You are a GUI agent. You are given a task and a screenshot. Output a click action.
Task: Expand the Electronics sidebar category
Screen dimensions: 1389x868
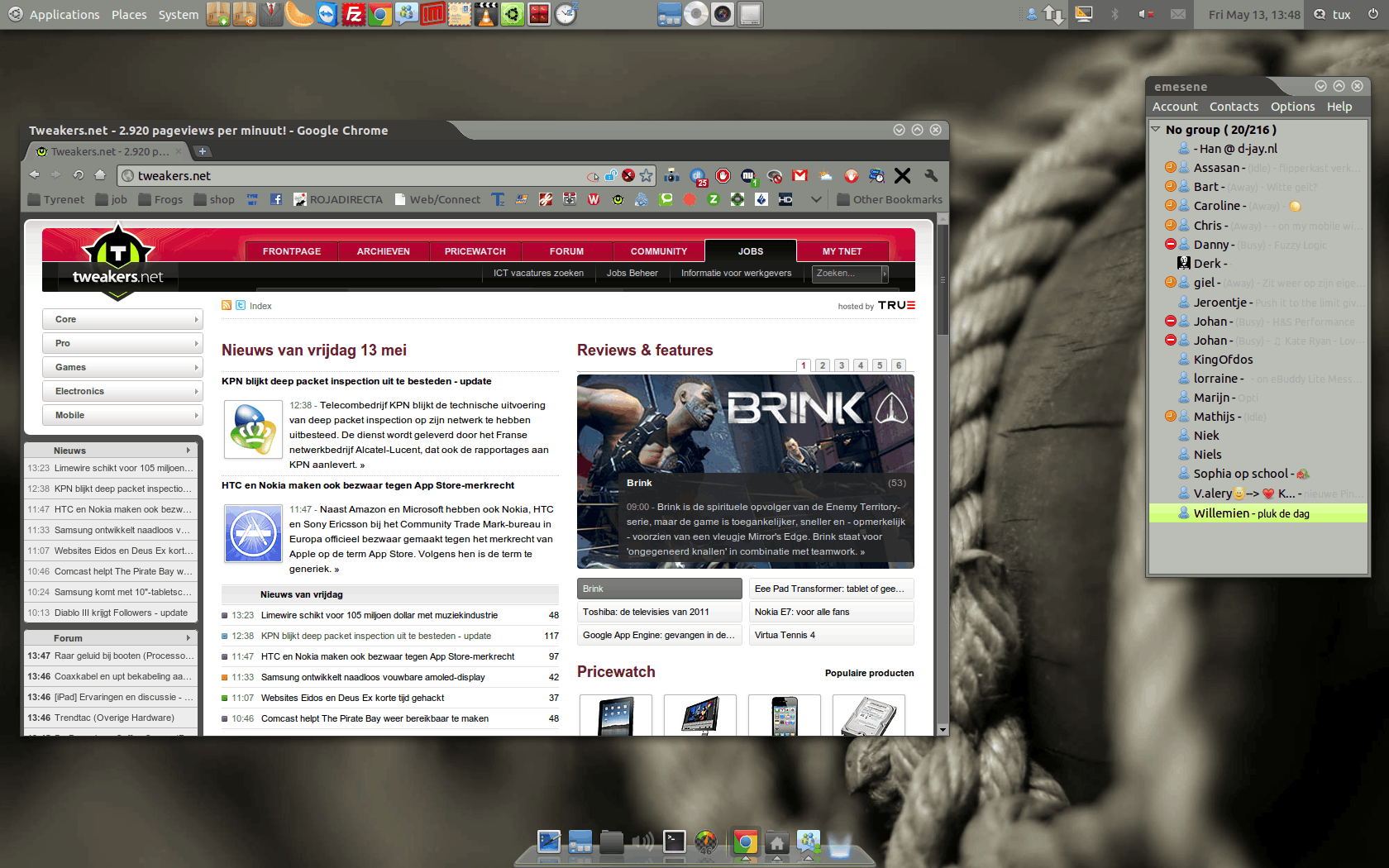click(122, 391)
